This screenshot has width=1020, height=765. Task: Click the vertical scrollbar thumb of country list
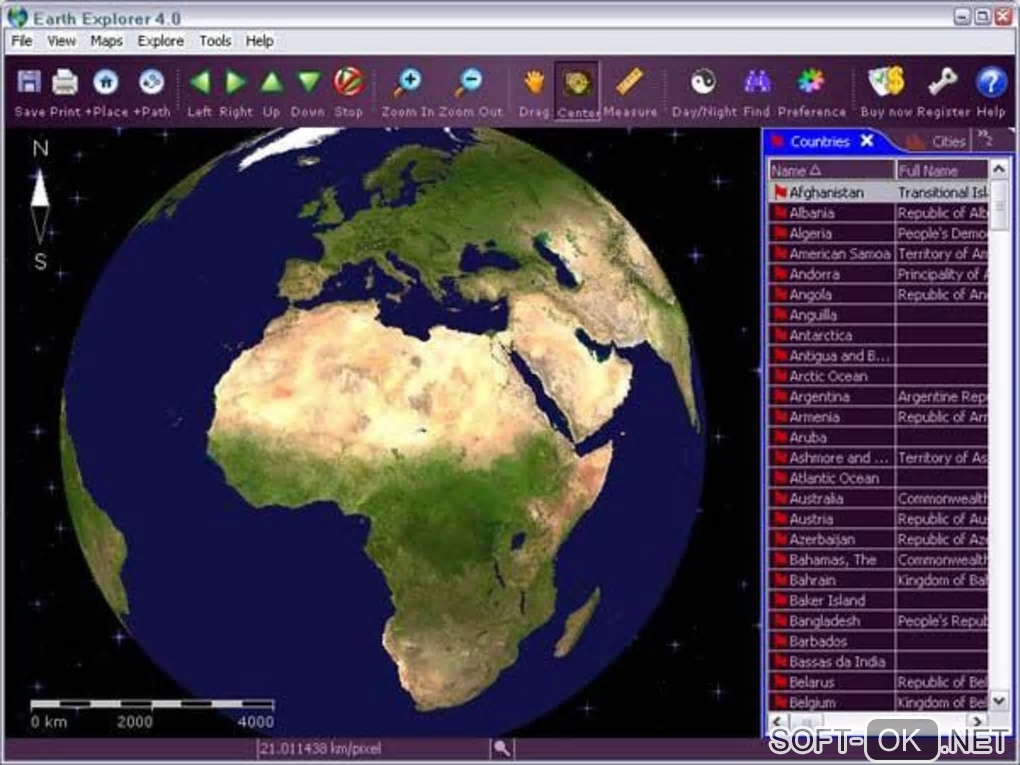999,206
